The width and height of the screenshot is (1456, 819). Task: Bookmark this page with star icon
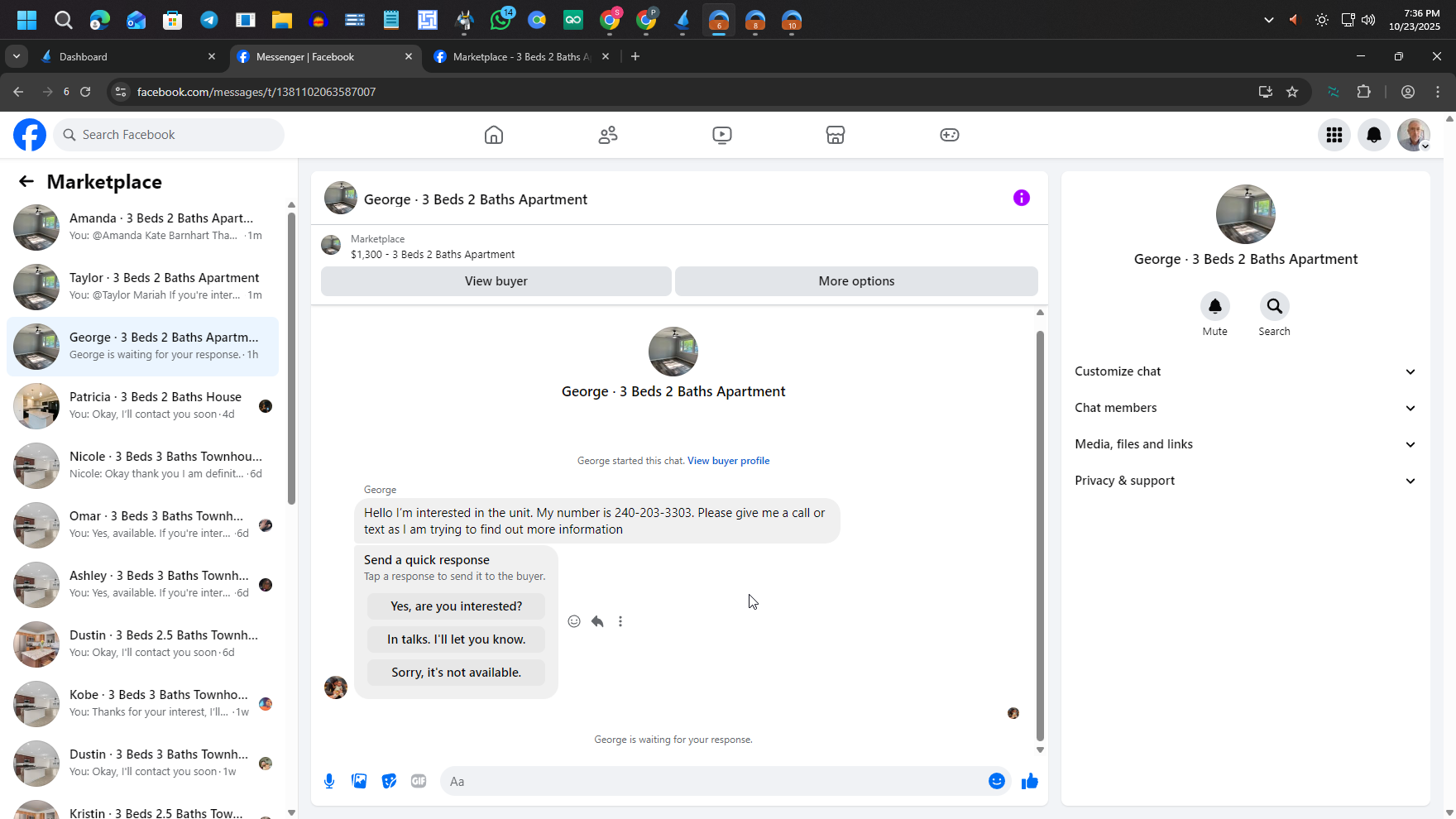click(x=1292, y=92)
